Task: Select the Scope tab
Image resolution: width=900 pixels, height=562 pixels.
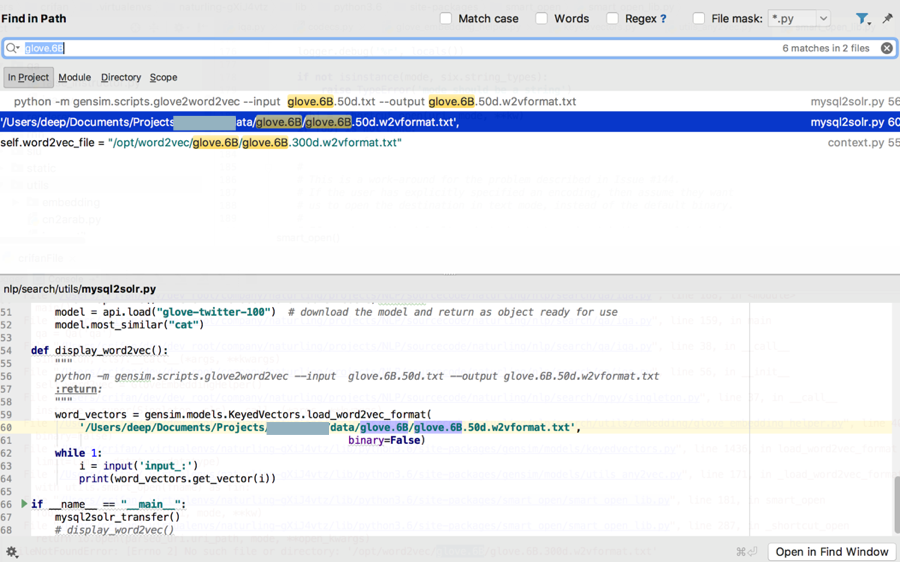Action: coord(163,77)
